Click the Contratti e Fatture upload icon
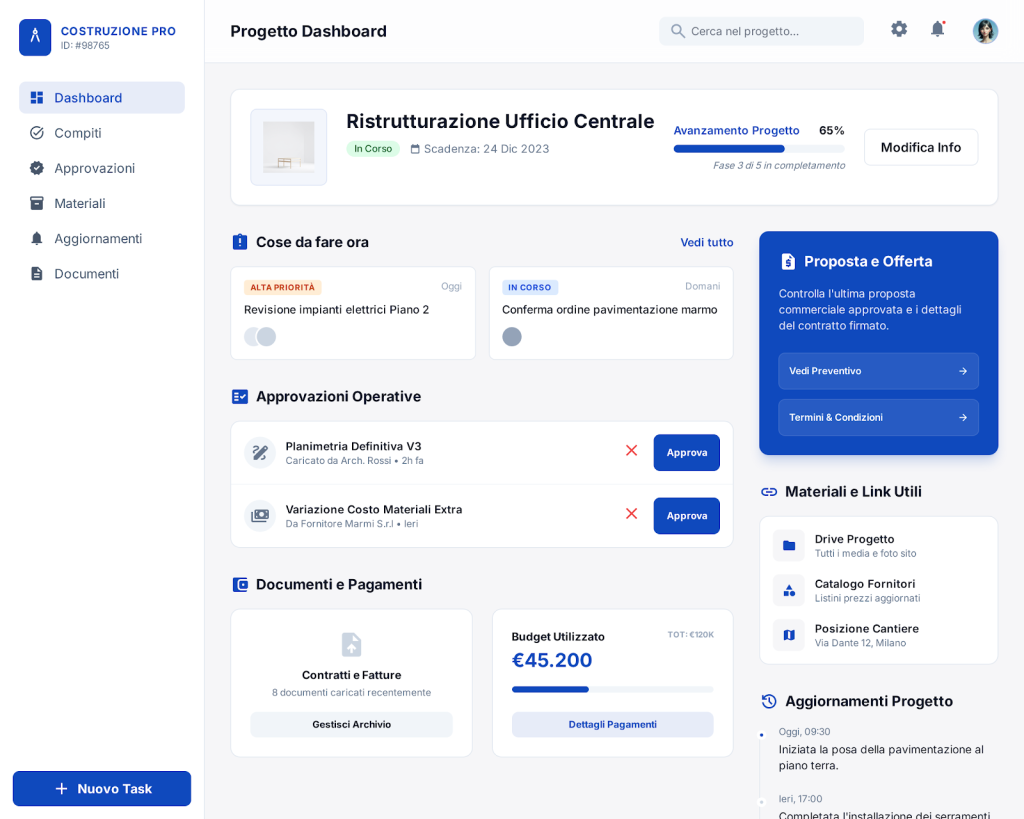The height and width of the screenshot is (819, 1024). pyautogui.click(x=351, y=645)
